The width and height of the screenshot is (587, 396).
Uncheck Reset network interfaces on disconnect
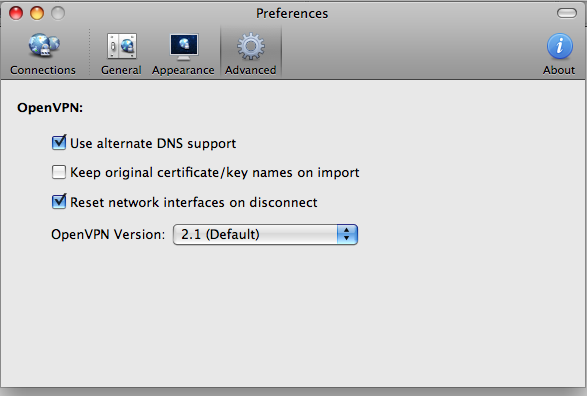click(x=59, y=202)
